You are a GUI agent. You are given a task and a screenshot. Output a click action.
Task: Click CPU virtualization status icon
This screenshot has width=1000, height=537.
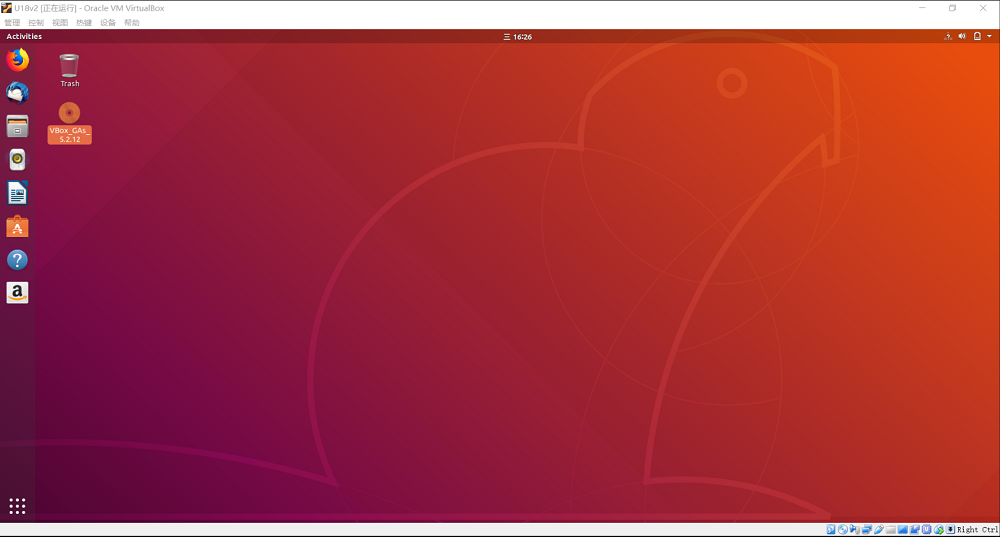(x=927, y=529)
